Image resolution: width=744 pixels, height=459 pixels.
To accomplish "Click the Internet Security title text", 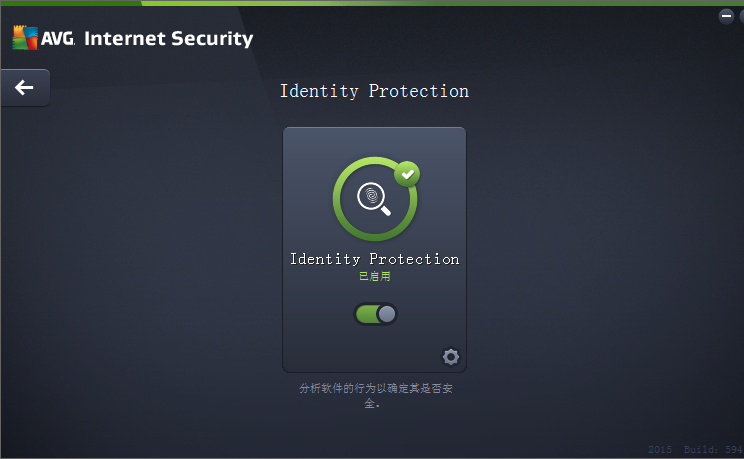I will tap(168, 38).
